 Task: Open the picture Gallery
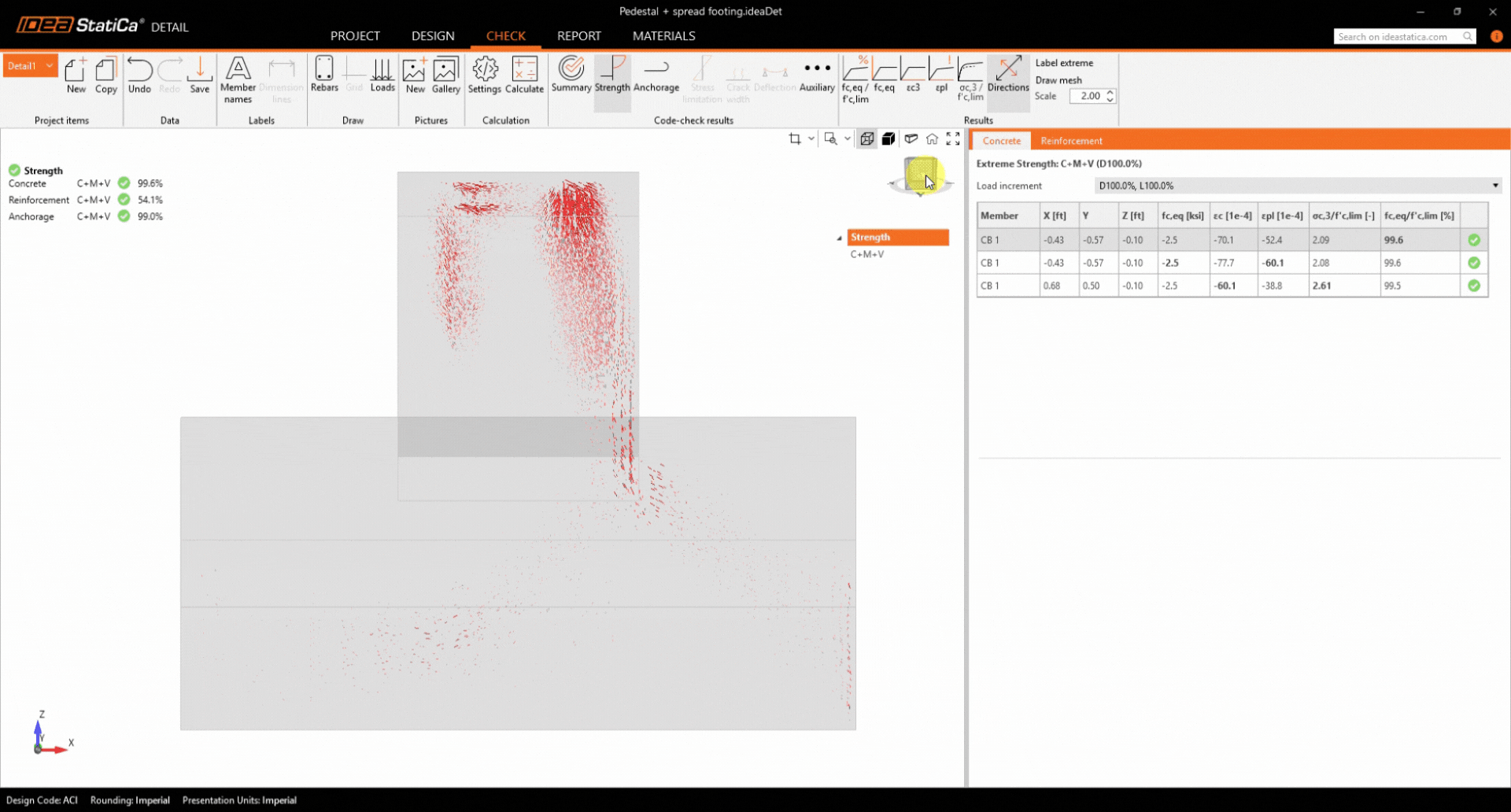[445, 76]
